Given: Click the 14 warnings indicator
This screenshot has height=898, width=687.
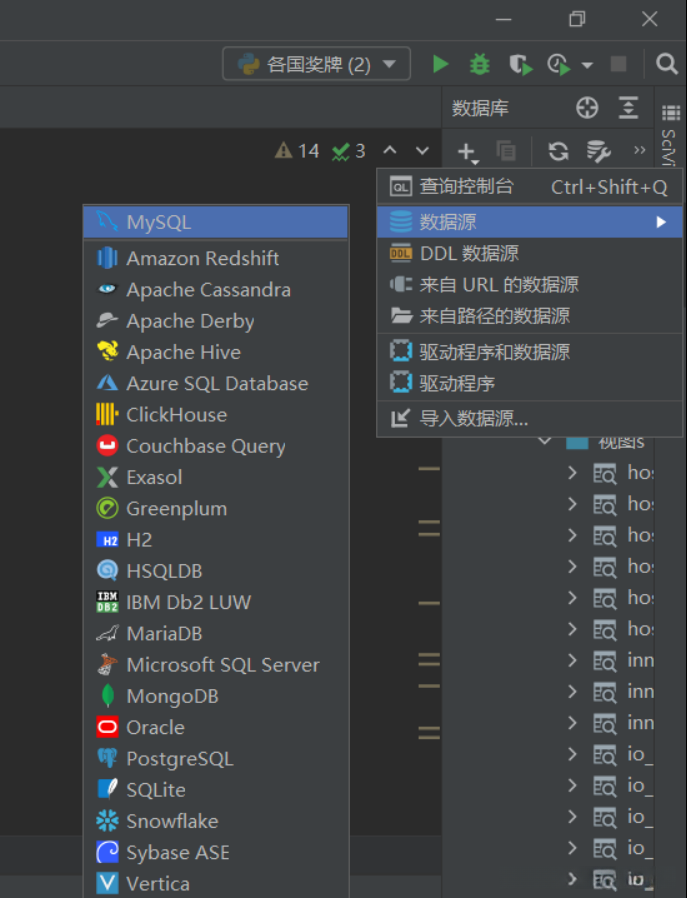Looking at the screenshot, I should 297,151.
